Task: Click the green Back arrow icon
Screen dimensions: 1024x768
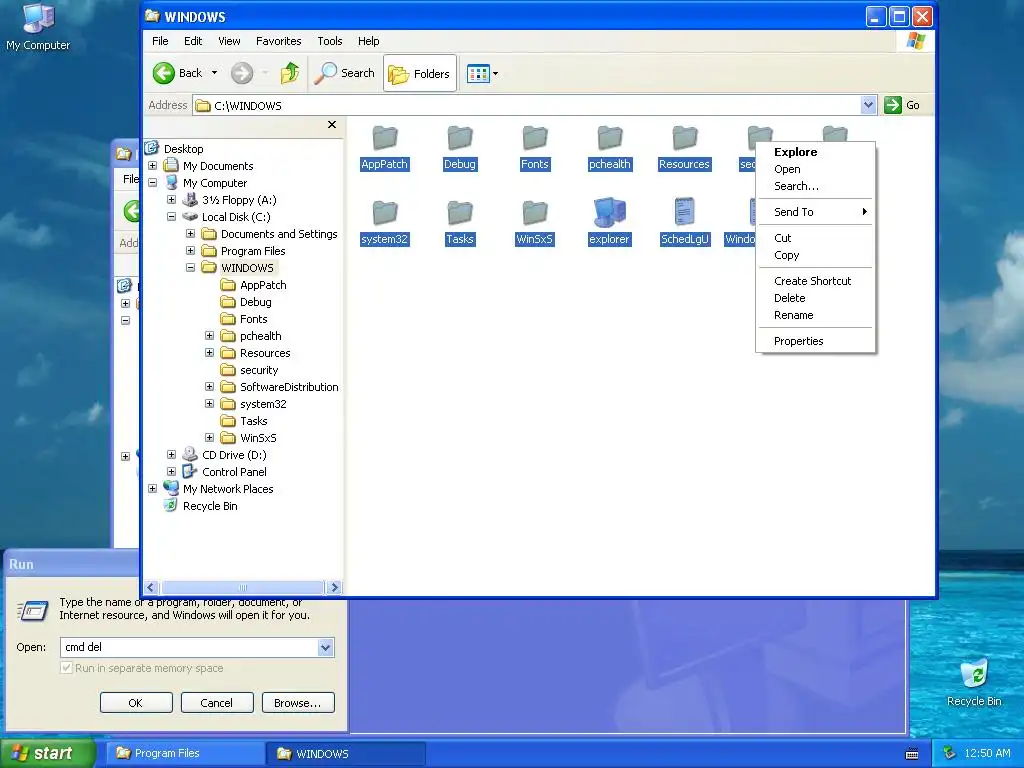Action: [x=164, y=73]
